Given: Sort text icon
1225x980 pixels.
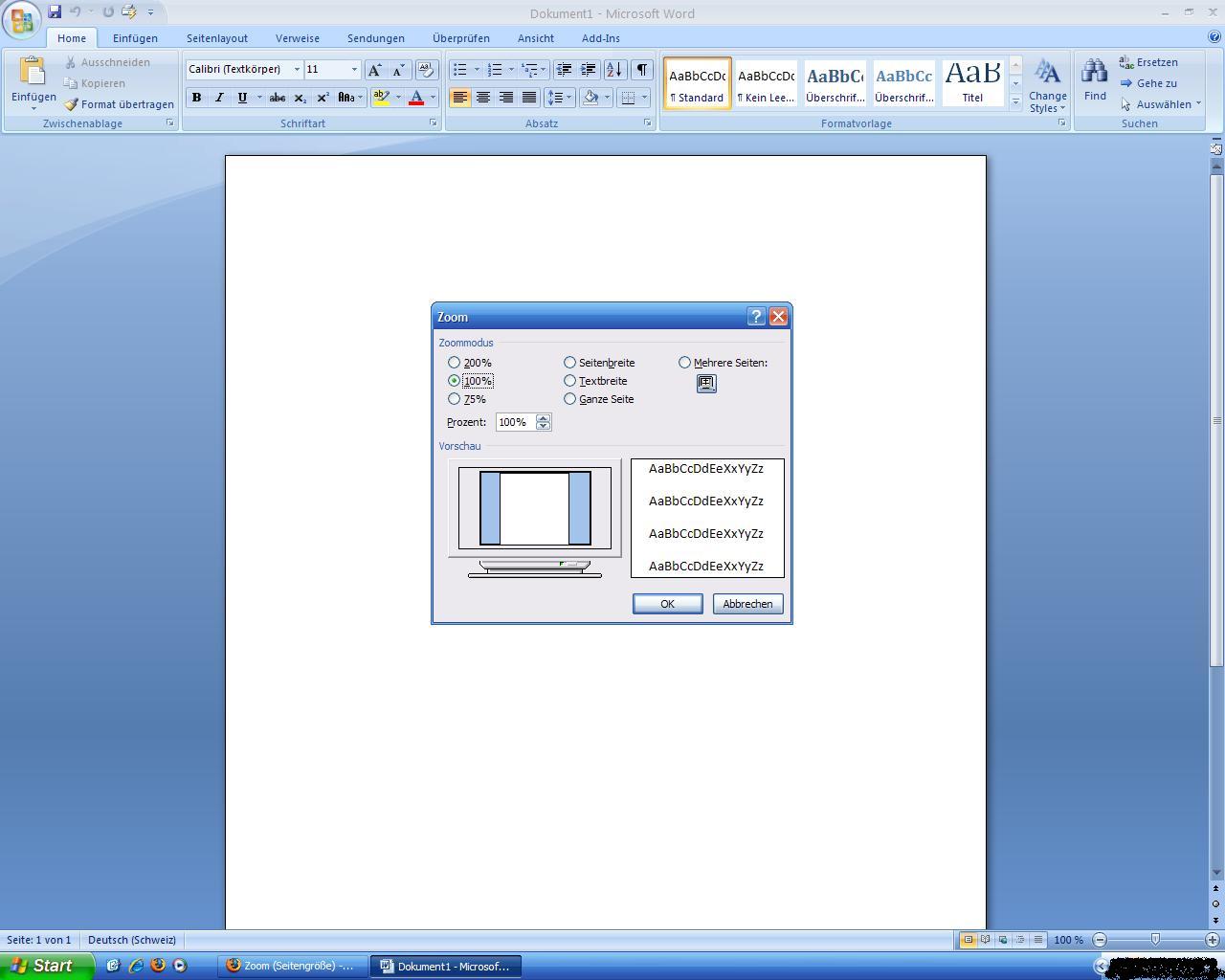Looking at the screenshot, I should [x=614, y=70].
